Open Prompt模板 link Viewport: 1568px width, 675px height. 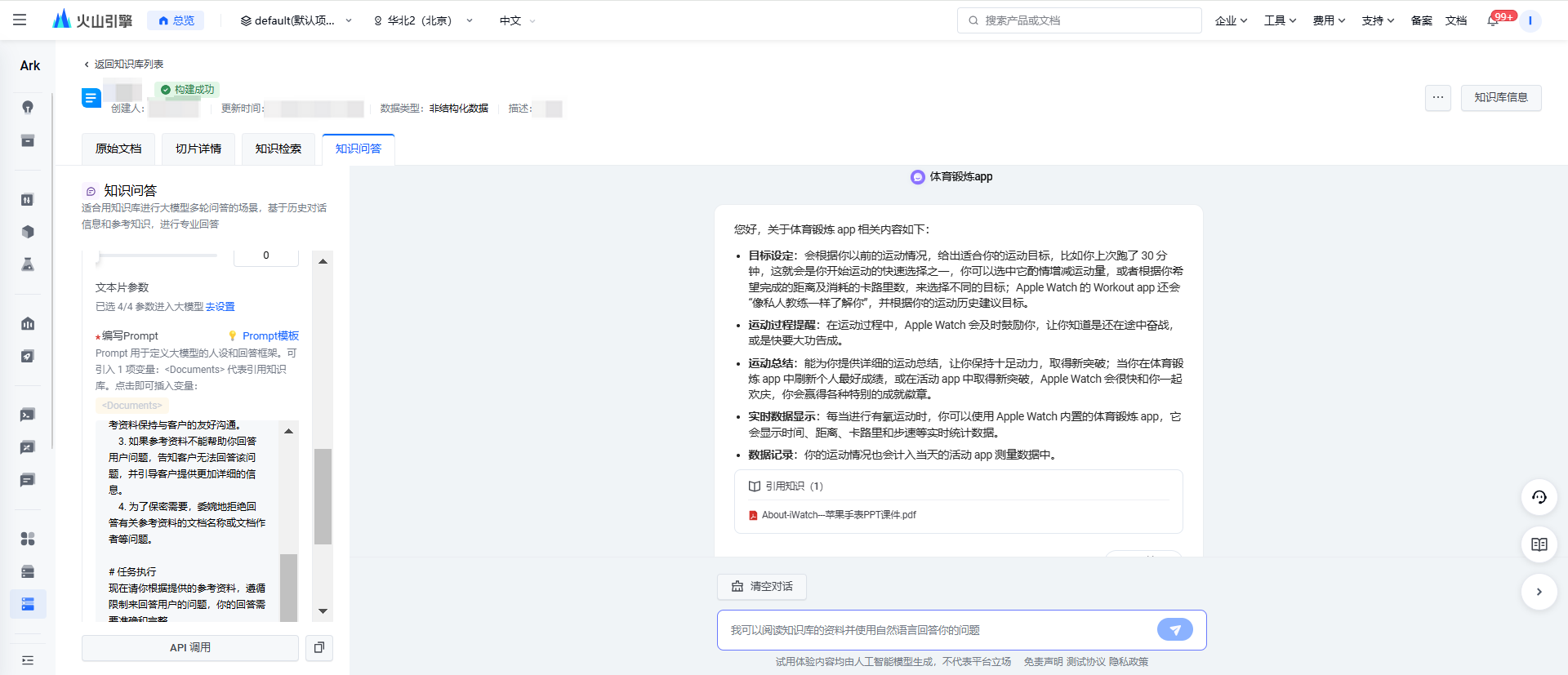(x=265, y=335)
